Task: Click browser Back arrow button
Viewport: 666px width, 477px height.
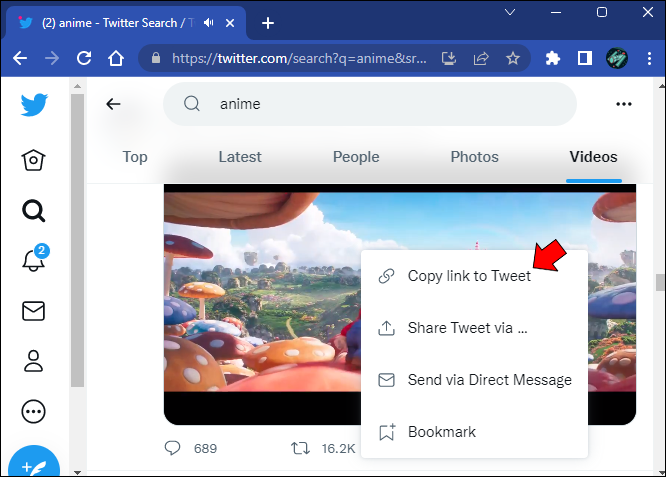Action: [x=20, y=58]
